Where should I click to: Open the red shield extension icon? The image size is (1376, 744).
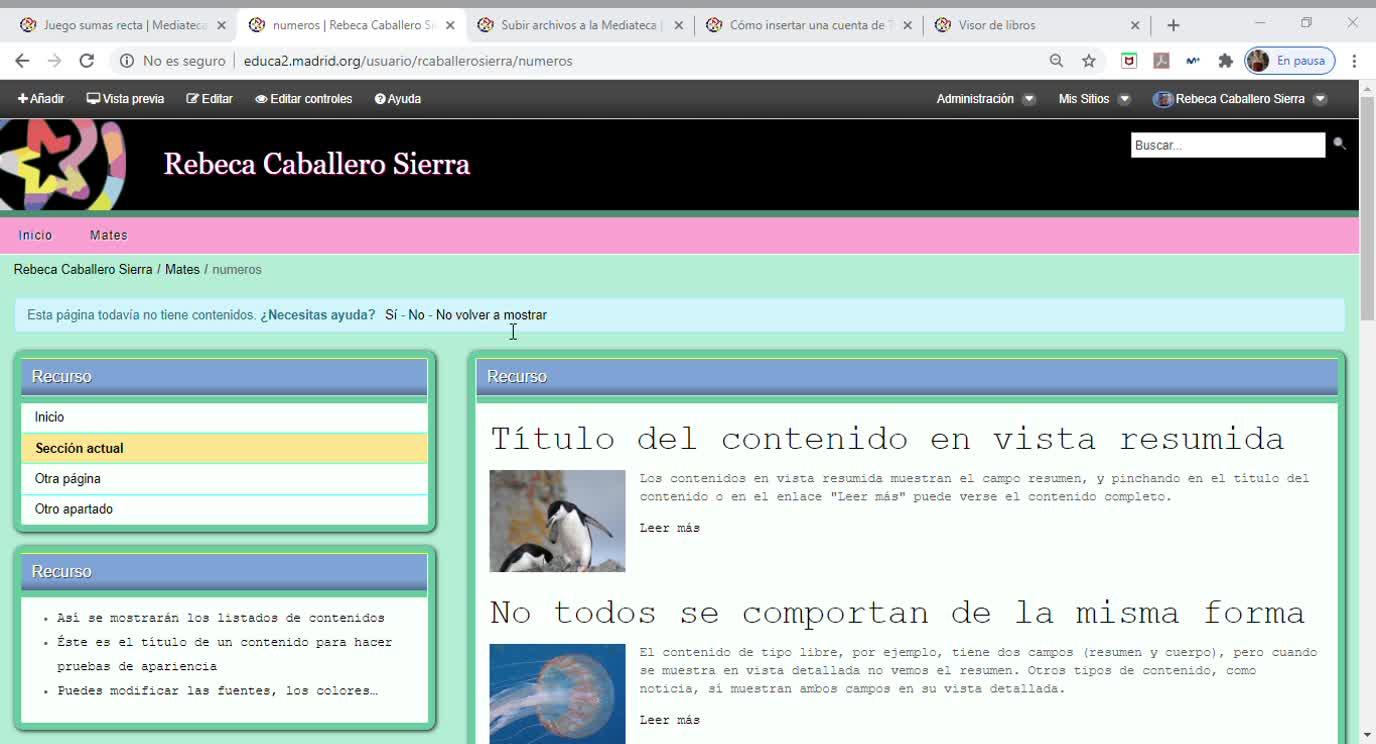[x=1129, y=61]
